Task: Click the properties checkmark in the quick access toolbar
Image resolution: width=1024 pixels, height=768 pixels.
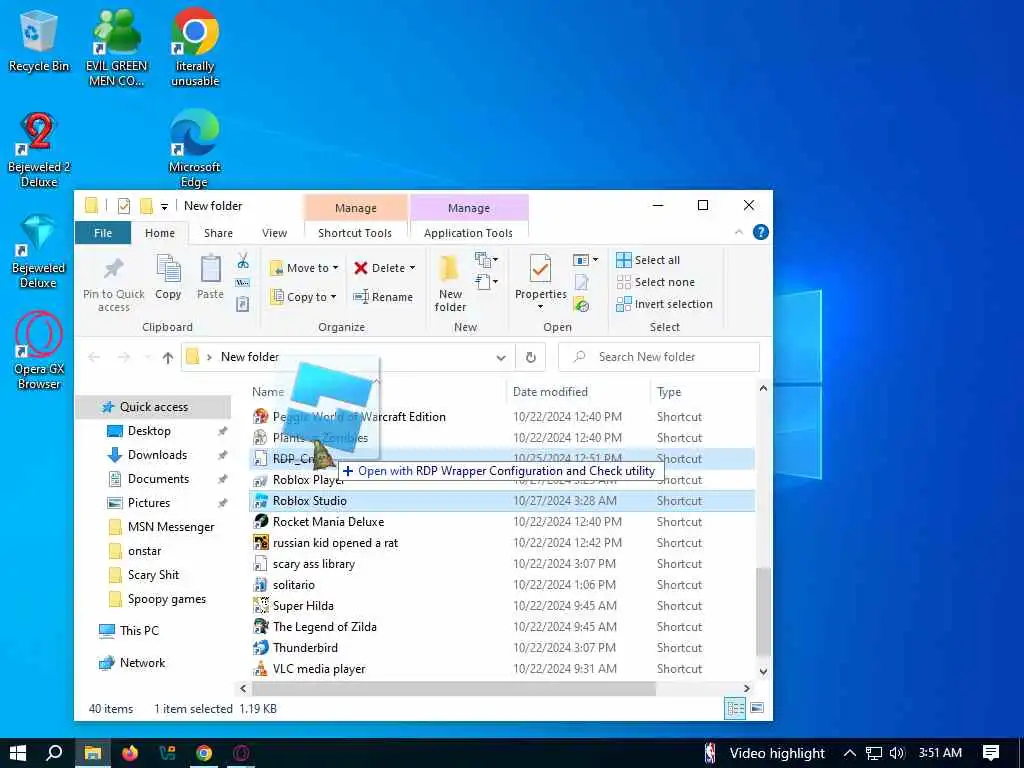Action: pos(123,206)
